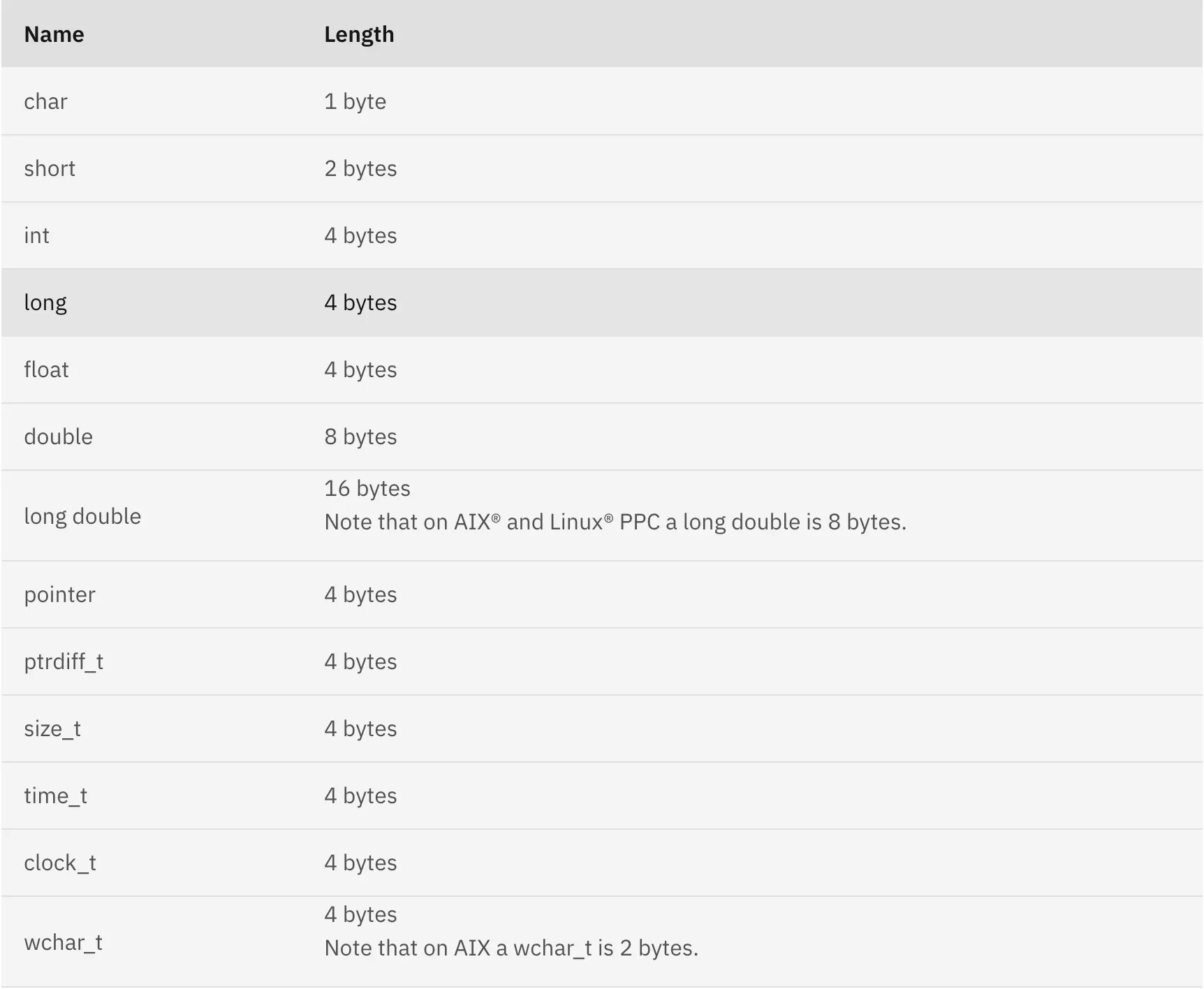Select the long double name cell
The image size is (1204, 989).
pos(82,516)
